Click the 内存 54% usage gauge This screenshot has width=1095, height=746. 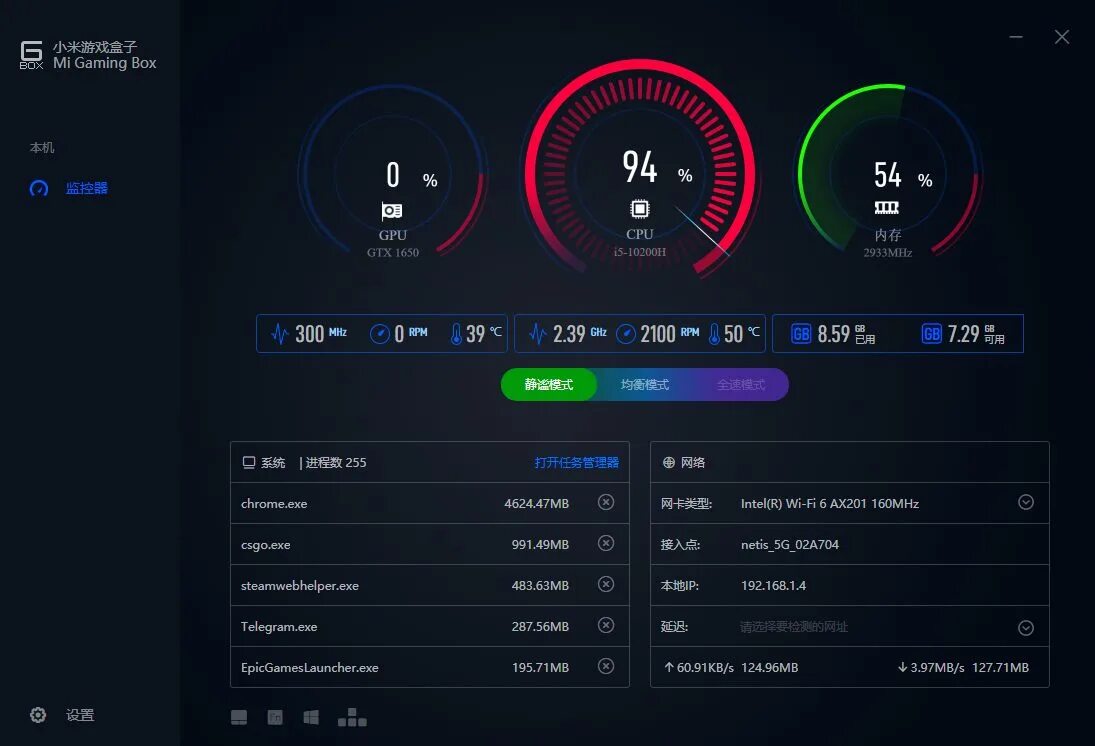click(x=888, y=173)
